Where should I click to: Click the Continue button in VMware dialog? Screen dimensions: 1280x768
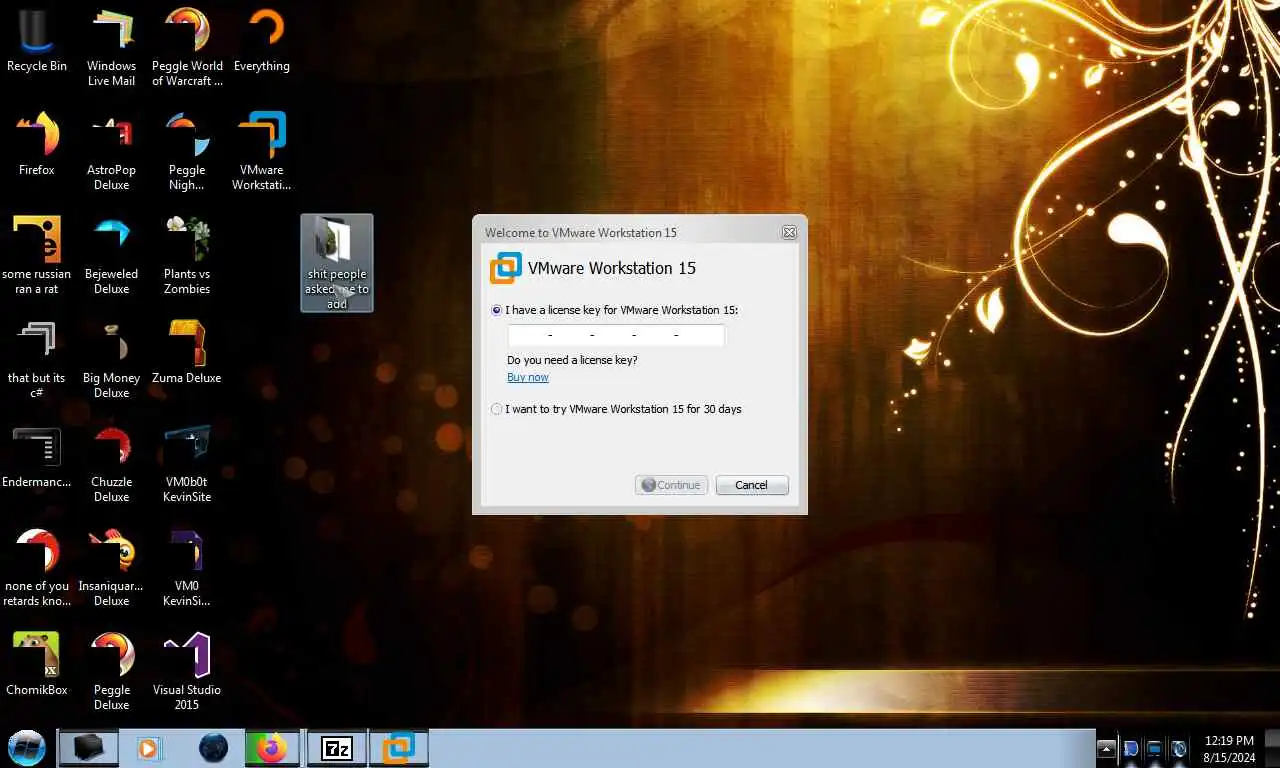[x=671, y=485]
